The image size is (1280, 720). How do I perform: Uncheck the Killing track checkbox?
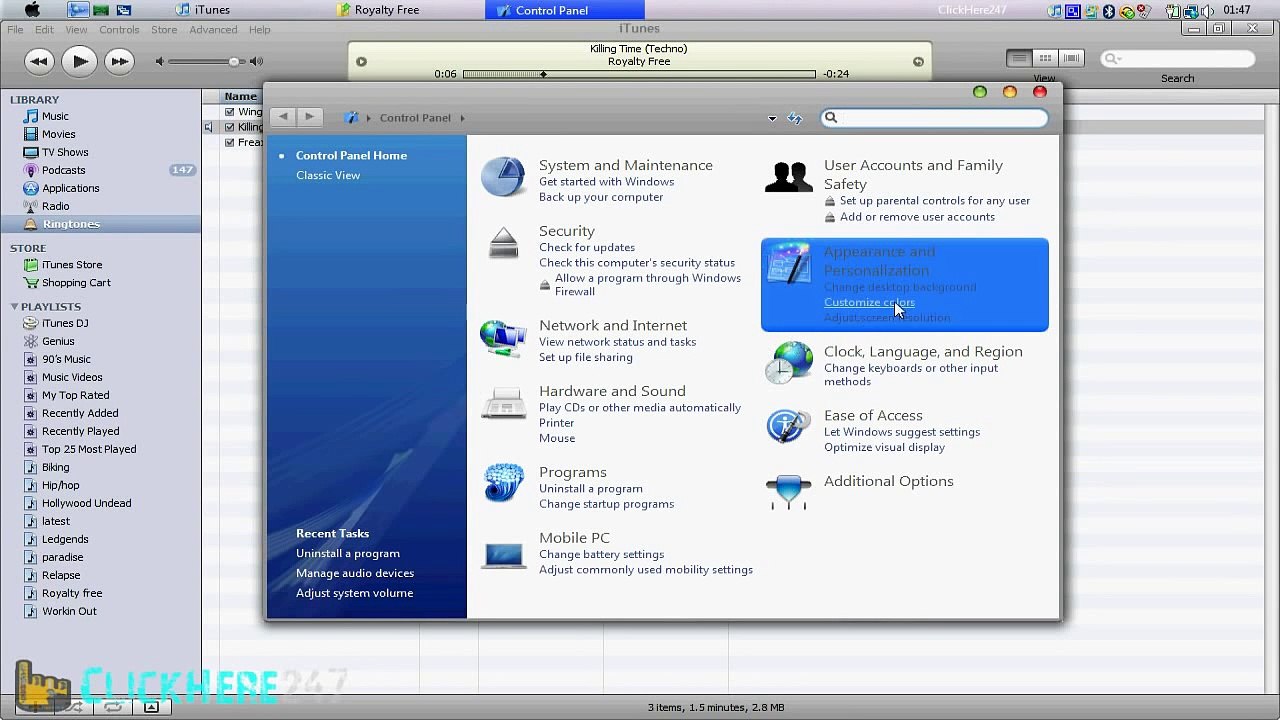pyautogui.click(x=230, y=127)
